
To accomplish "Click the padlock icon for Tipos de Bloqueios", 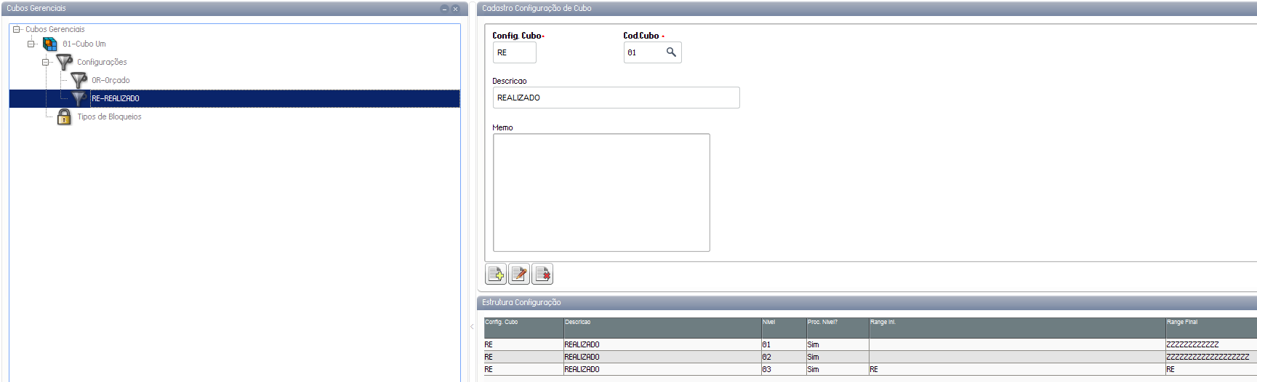I will coord(64,116).
